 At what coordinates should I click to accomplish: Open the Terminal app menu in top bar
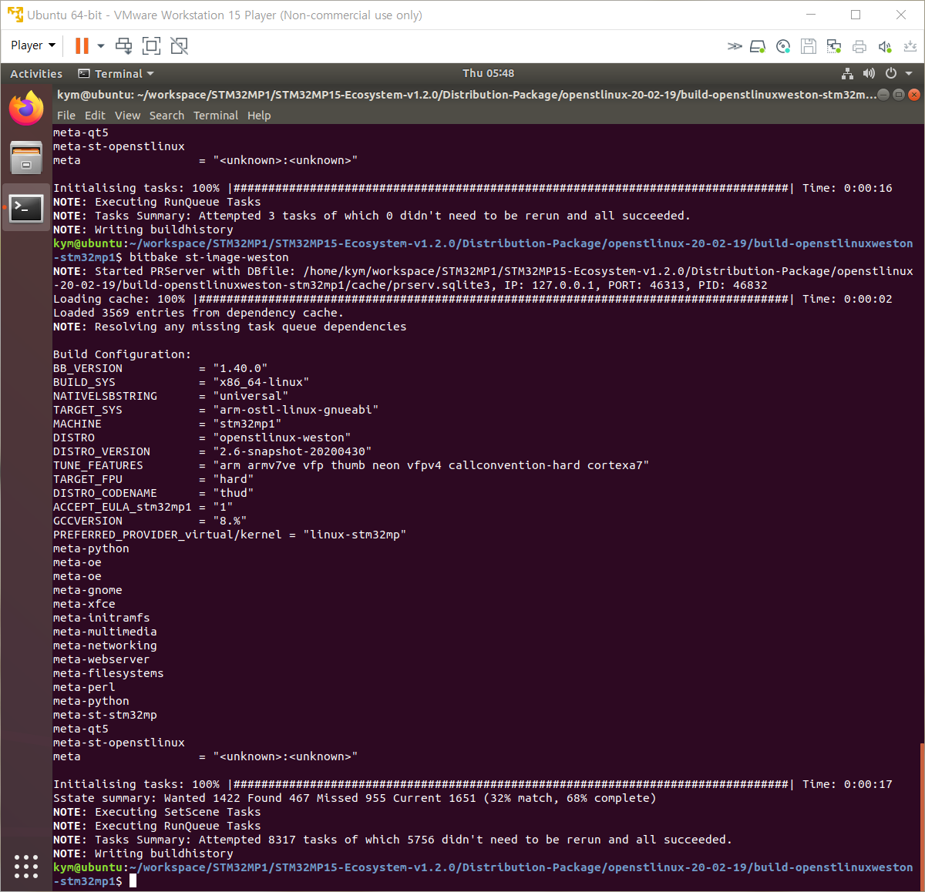116,74
